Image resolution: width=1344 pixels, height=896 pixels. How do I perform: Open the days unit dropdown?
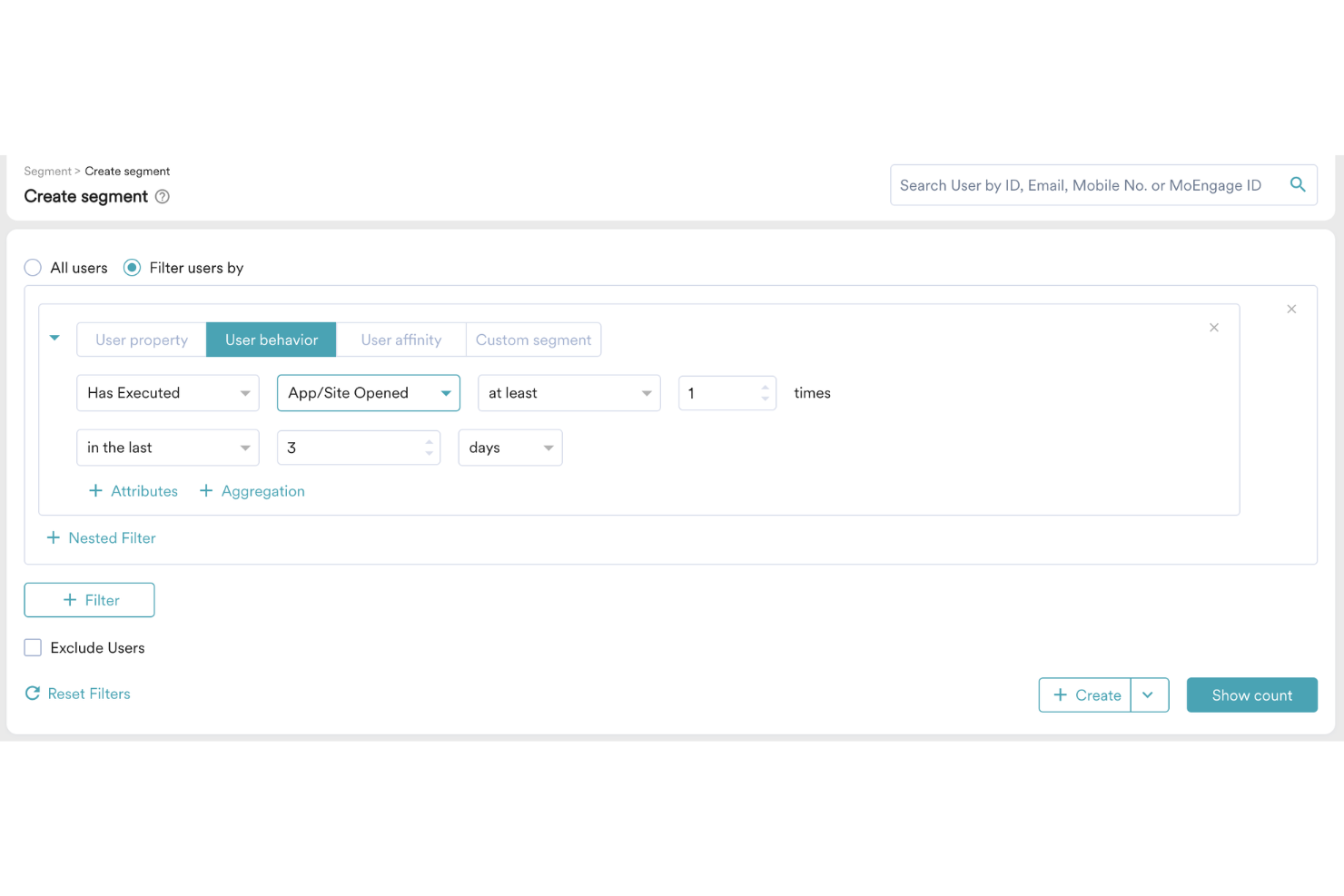(x=510, y=448)
